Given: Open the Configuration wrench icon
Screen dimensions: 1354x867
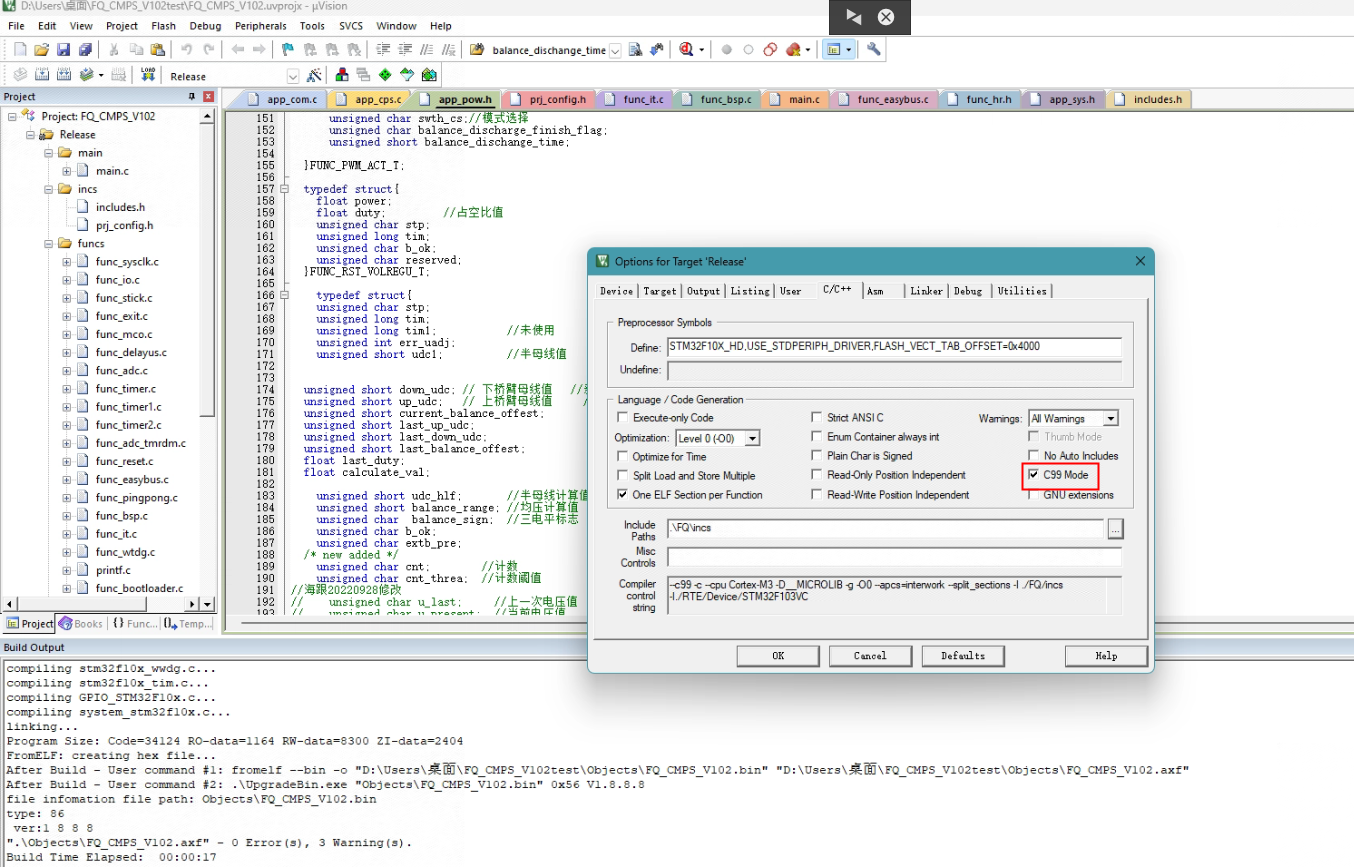Looking at the screenshot, I should (873, 49).
